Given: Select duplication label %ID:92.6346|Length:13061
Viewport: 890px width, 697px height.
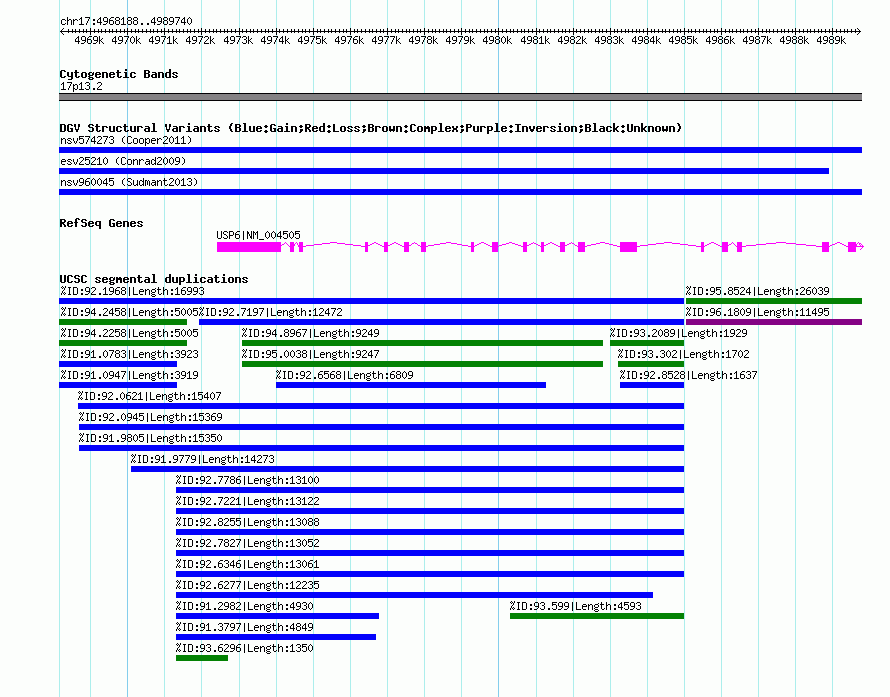Looking at the screenshot, I should (x=247, y=564).
